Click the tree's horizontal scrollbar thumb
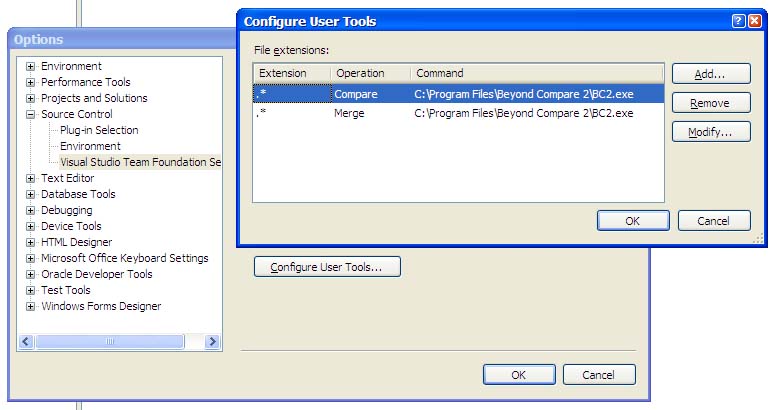The width and height of the screenshot is (776, 410). (x=110, y=341)
